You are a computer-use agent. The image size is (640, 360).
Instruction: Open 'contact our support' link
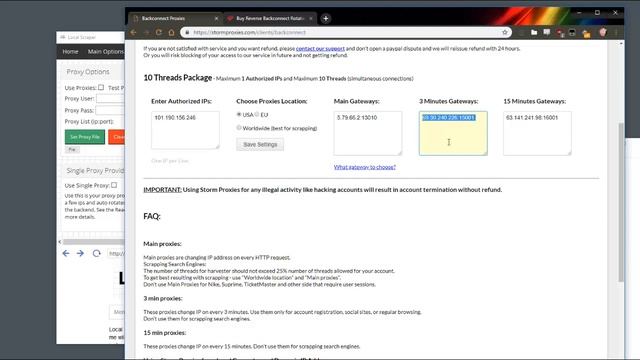pyautogui.click(x=320, y=49)
